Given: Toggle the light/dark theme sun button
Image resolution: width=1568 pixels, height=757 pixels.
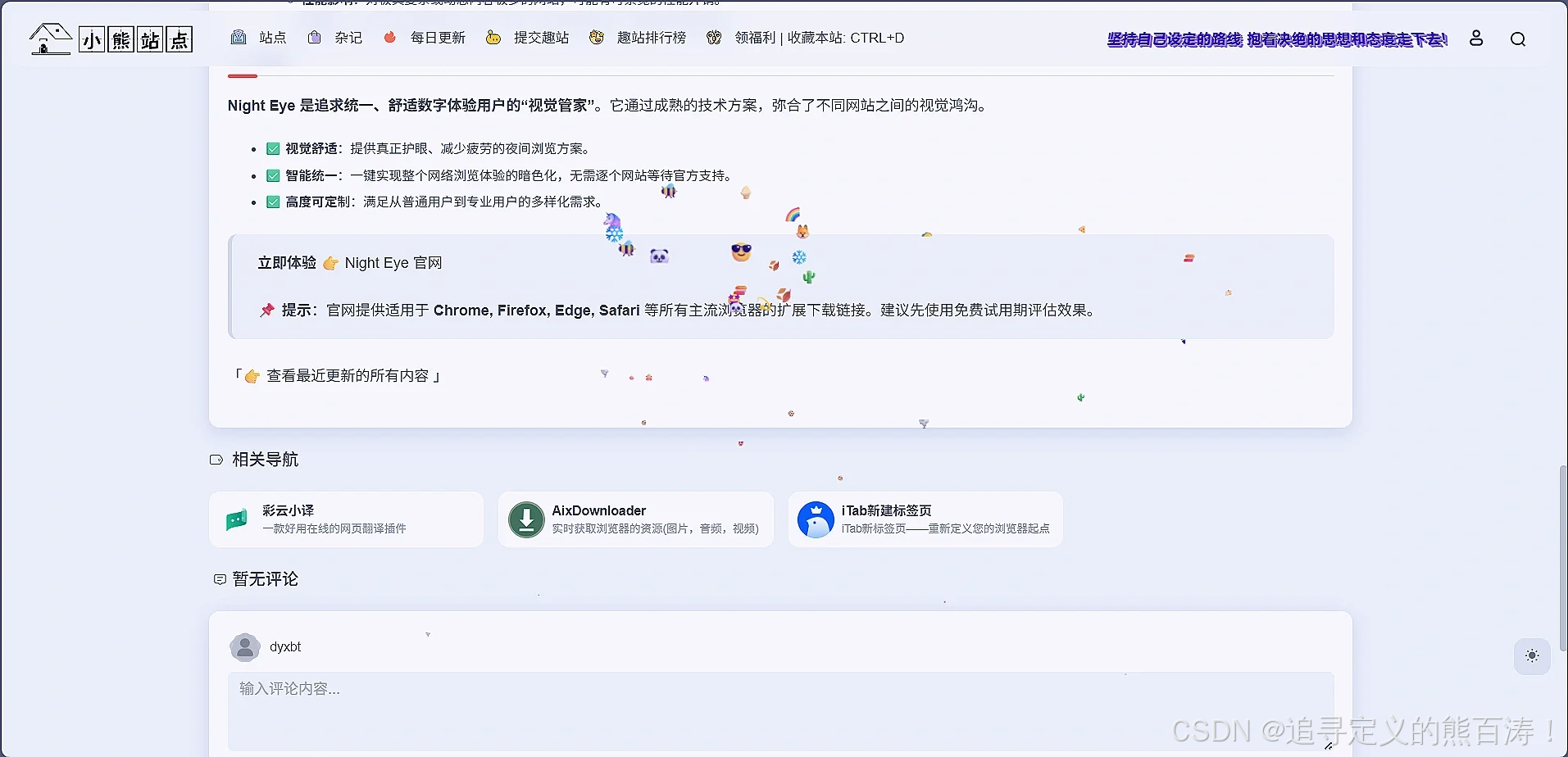Looking at the screenshot, I should pyautogui.click(x=1531, y=656).
